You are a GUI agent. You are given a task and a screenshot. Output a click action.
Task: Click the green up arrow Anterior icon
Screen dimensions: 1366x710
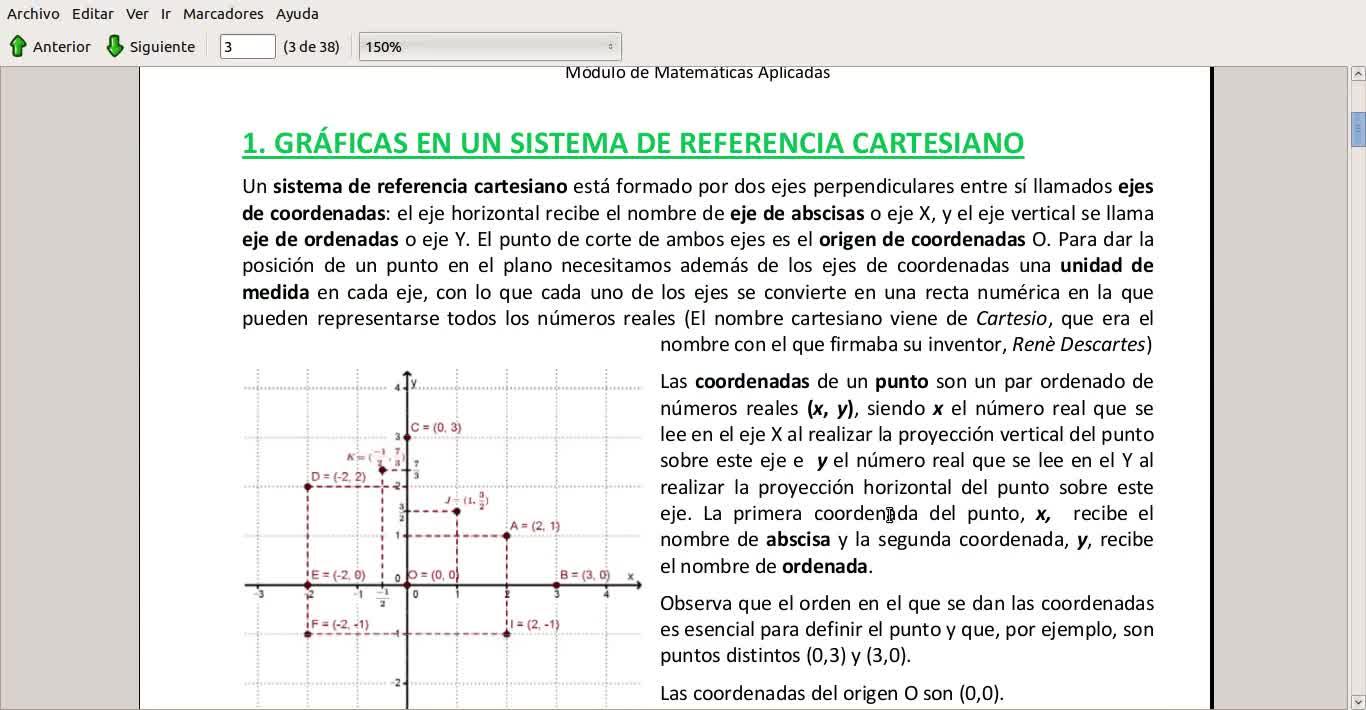[17, 46]
